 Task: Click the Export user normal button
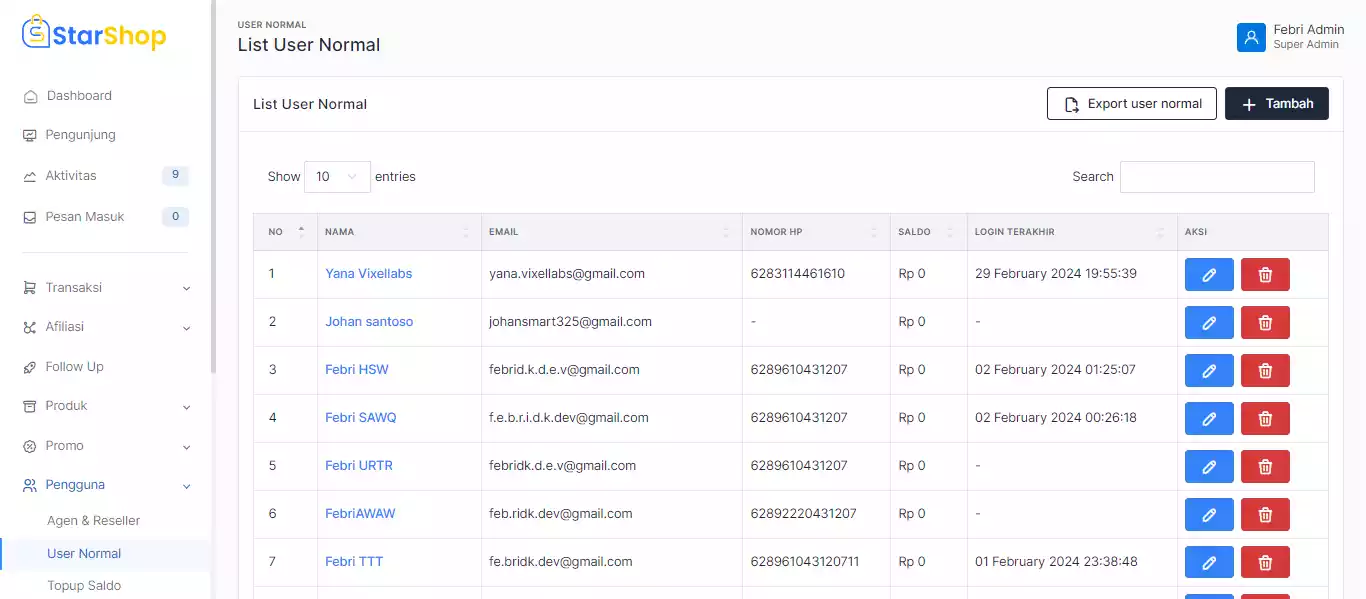point(1131,104)
